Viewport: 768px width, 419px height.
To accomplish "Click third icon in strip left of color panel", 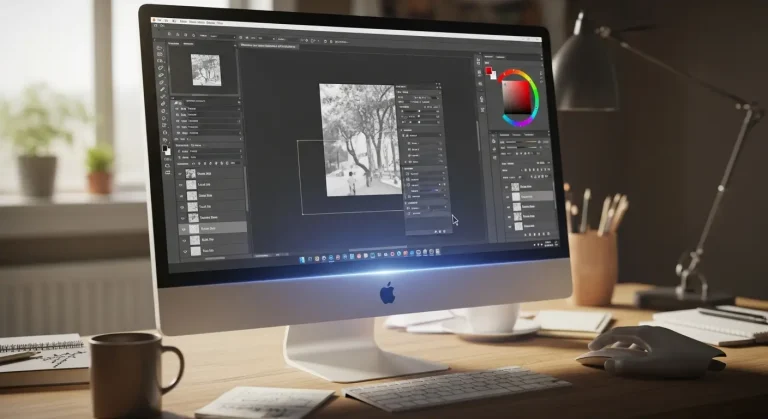I will [x=480, y=84].
